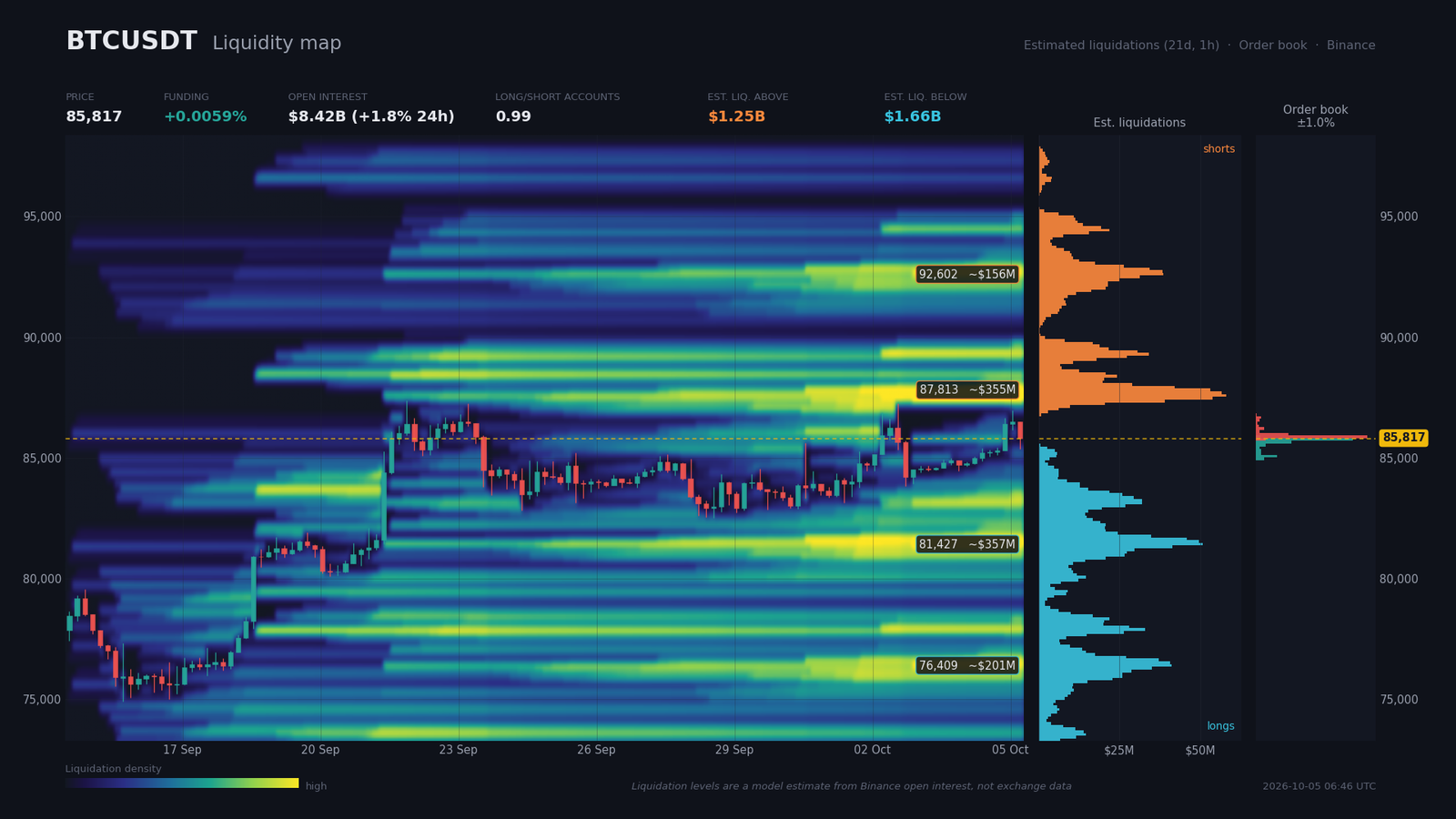
Task: Select the price value 85,817 in the stats row
Action: (x=94, y=116)
